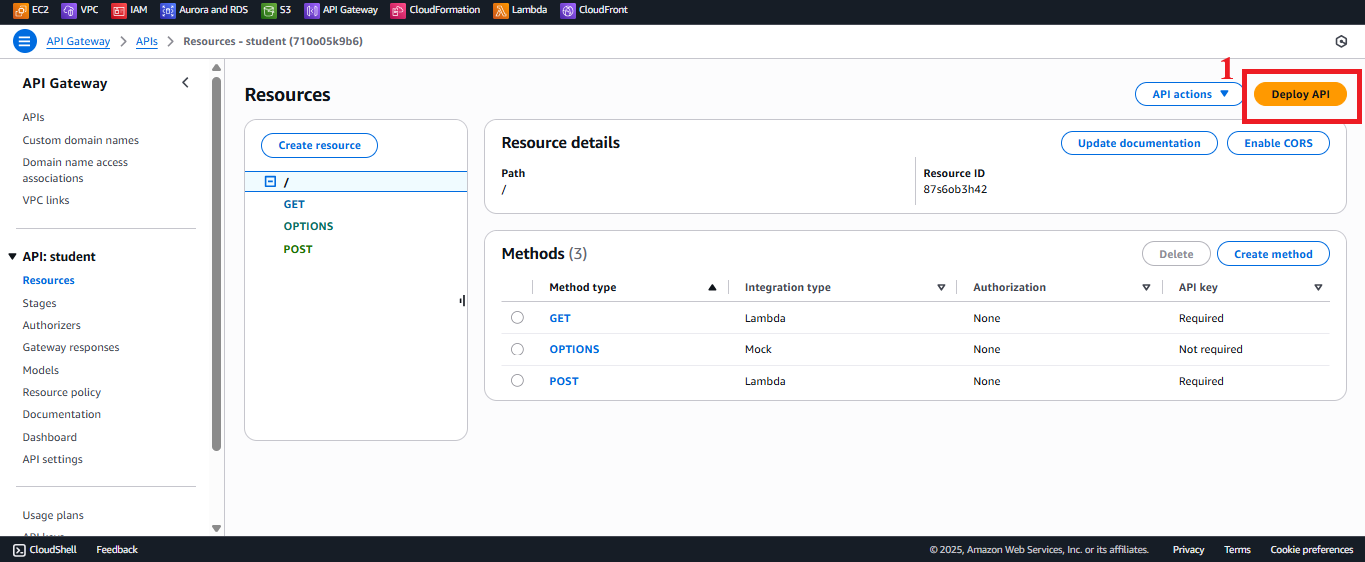
Task: Open VPC links in sidebar
Action: point(46,200)
